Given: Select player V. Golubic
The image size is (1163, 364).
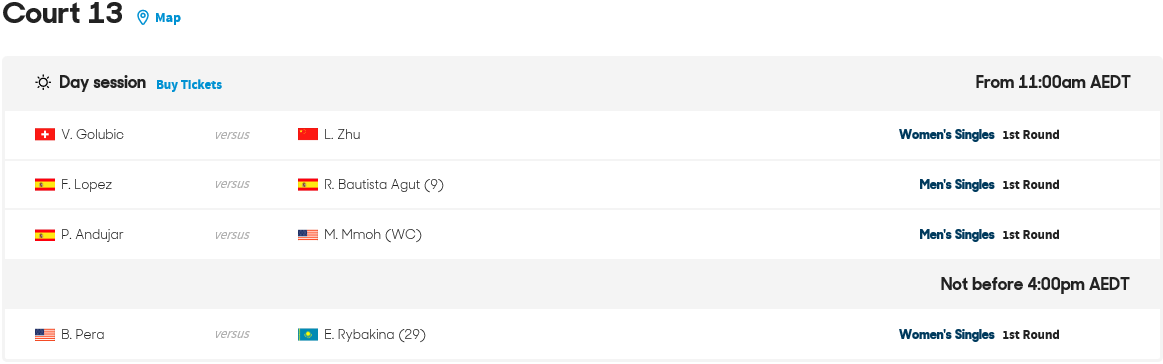Looking at the screenshot, I should pyautogui.click(x=93, y=135).
